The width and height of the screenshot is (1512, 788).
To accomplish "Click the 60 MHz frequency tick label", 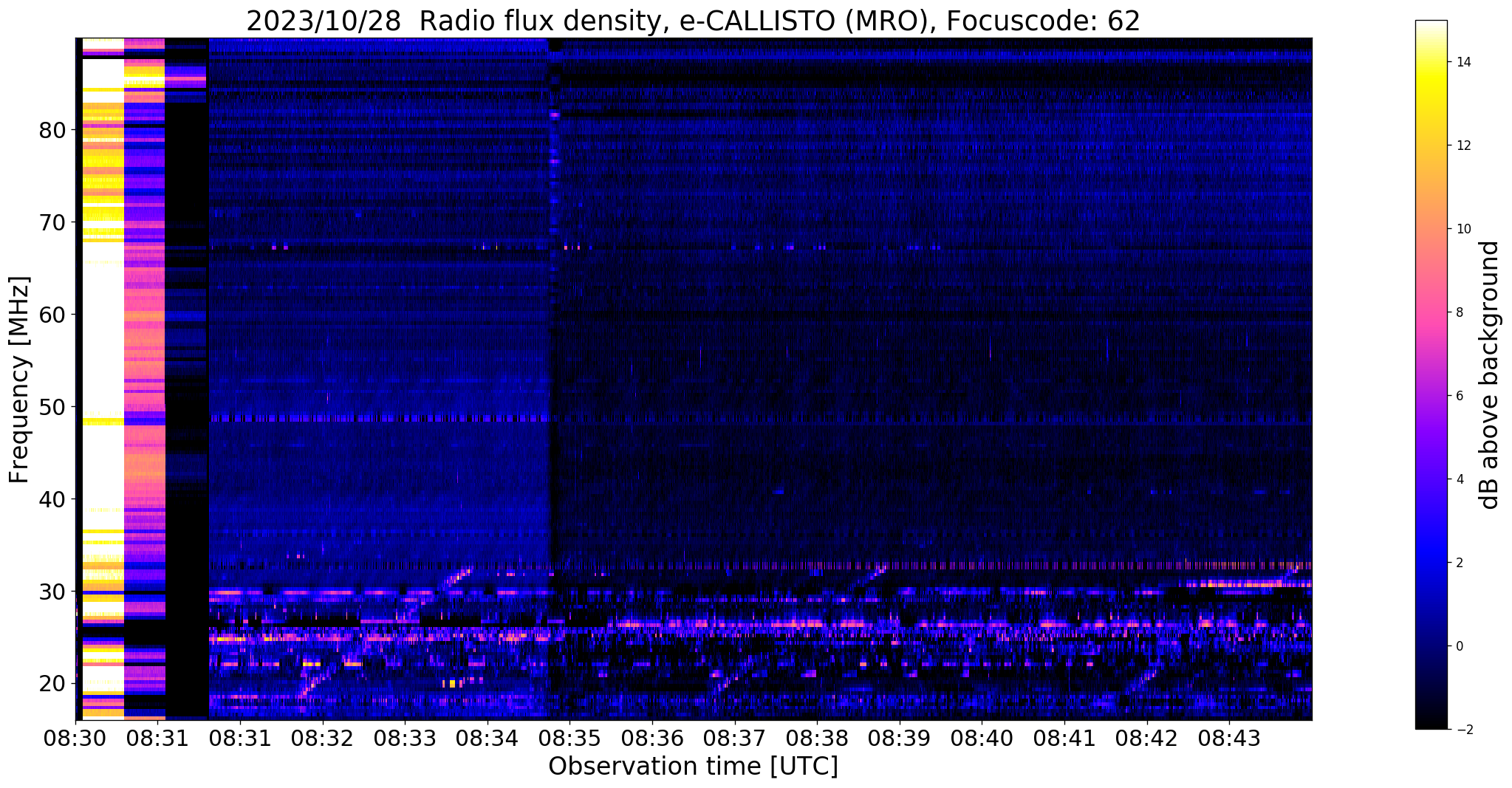I will [x=52, y=315].
